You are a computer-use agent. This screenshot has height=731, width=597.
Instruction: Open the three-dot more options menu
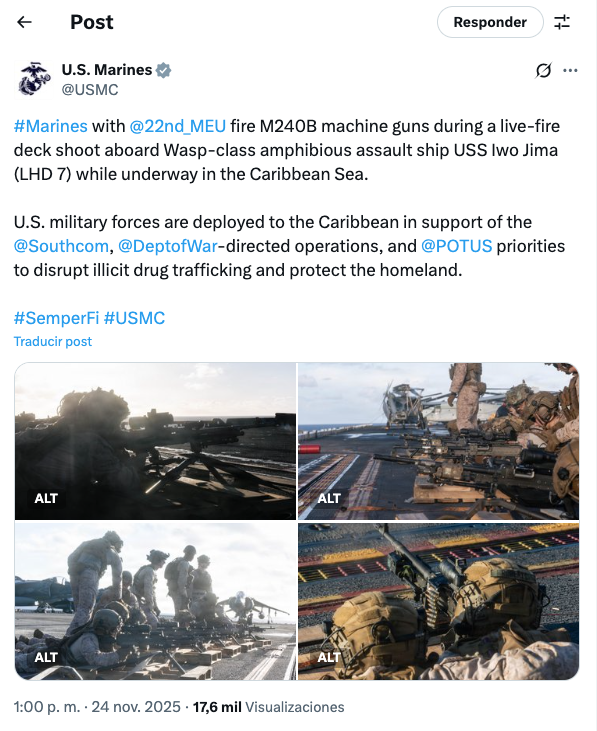(570, 70)
